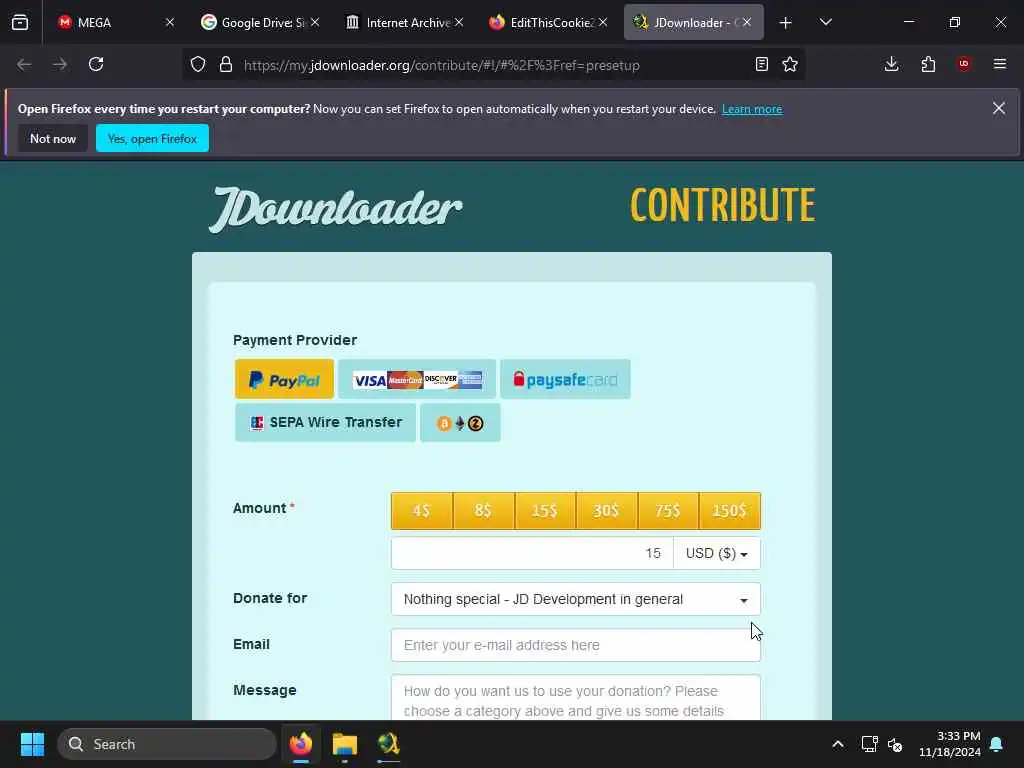Open the USD ($) currency dropdown

point(716,553)
